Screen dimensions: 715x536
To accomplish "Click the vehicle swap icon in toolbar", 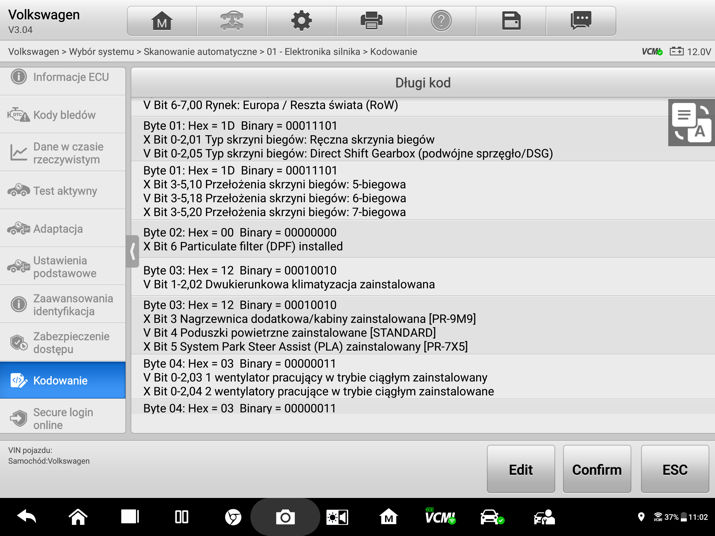I will pos(232,21).
